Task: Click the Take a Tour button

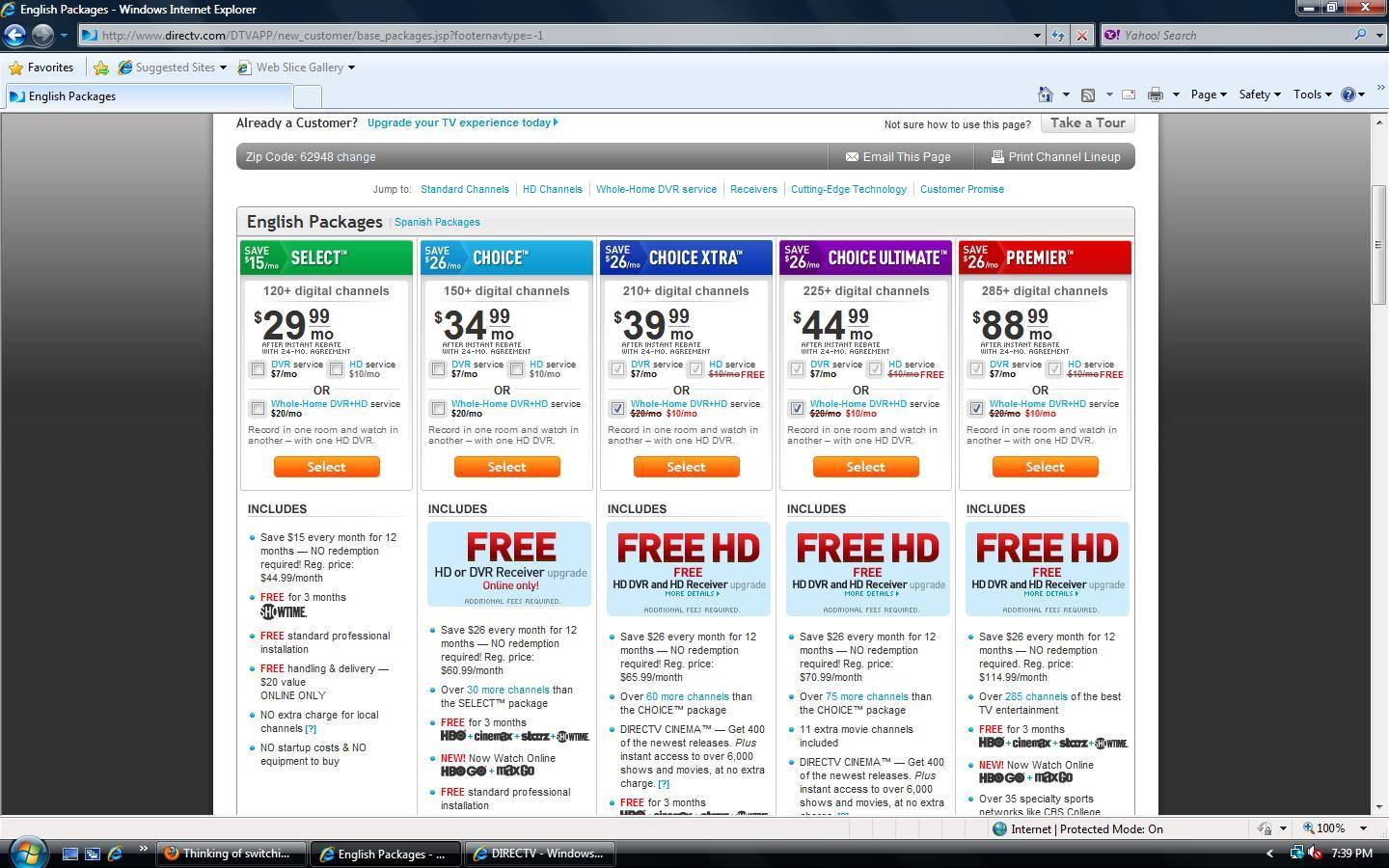Action: coord(1087,122)
